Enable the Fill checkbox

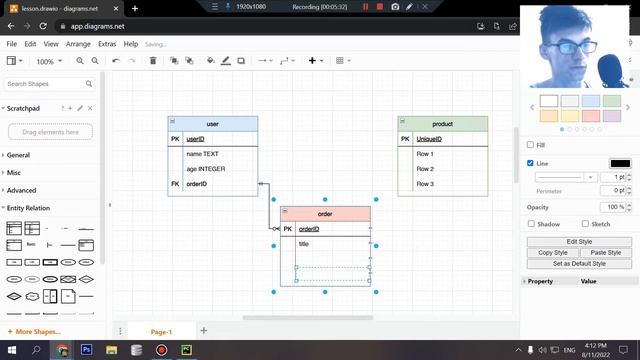530,144
